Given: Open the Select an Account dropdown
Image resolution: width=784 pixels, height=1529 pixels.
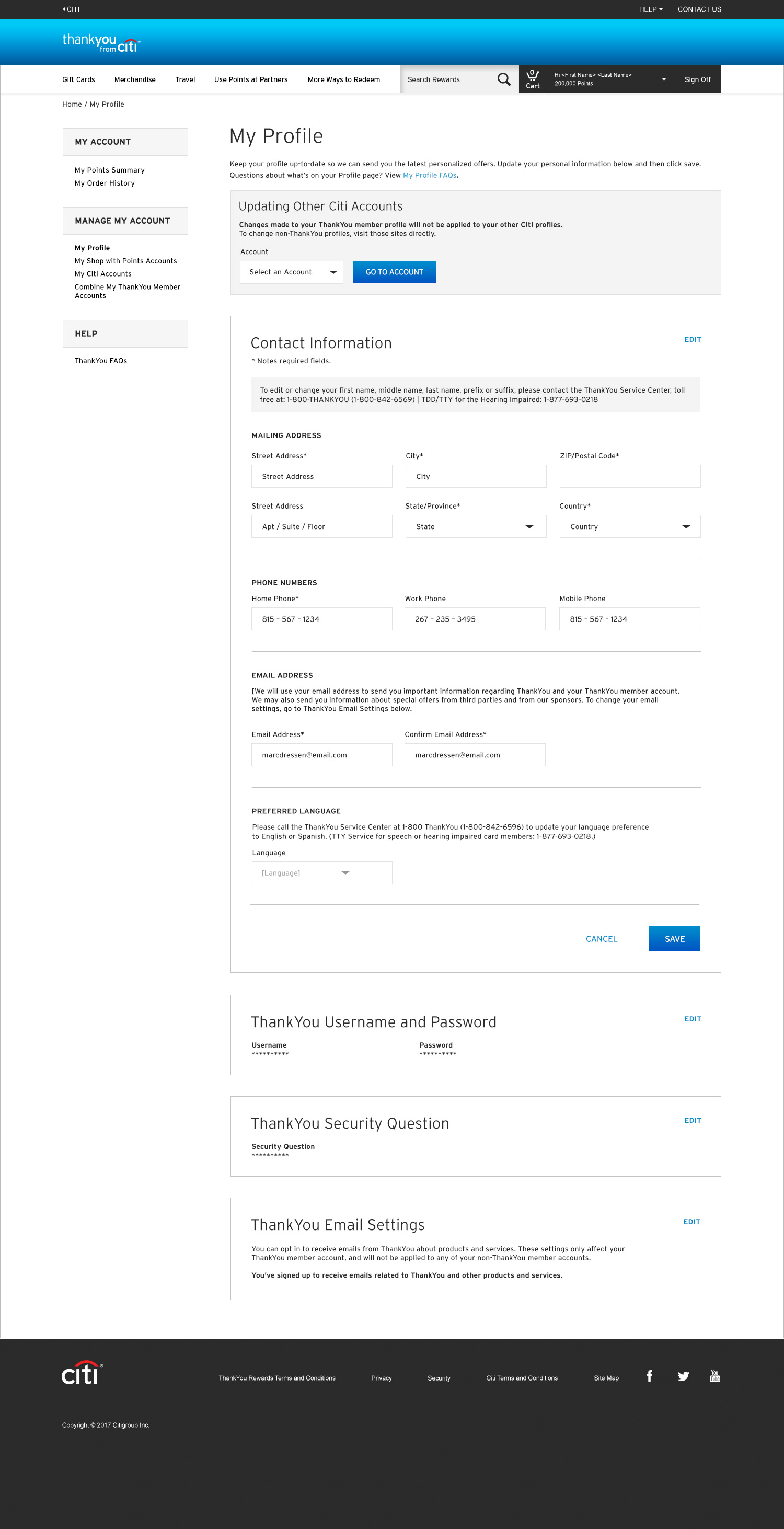Looking at the screenshot, I should click(x=292, y=272).
